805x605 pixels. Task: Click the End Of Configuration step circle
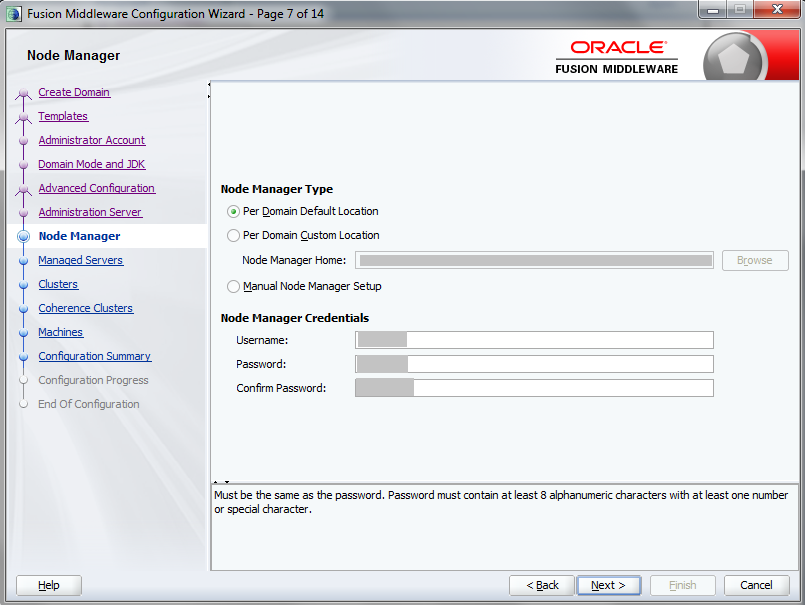tap(22, 404)
